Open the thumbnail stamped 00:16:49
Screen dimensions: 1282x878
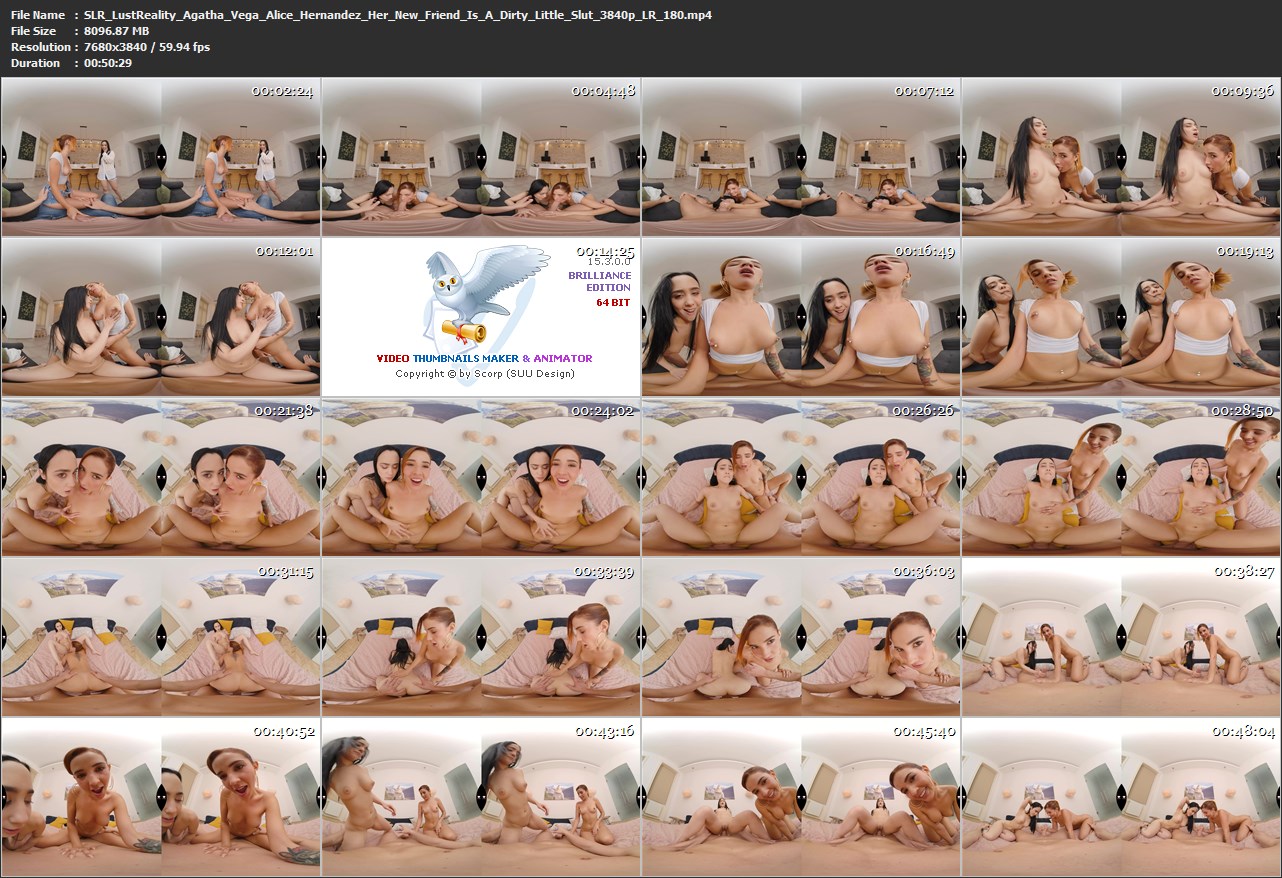pos(801,317)
